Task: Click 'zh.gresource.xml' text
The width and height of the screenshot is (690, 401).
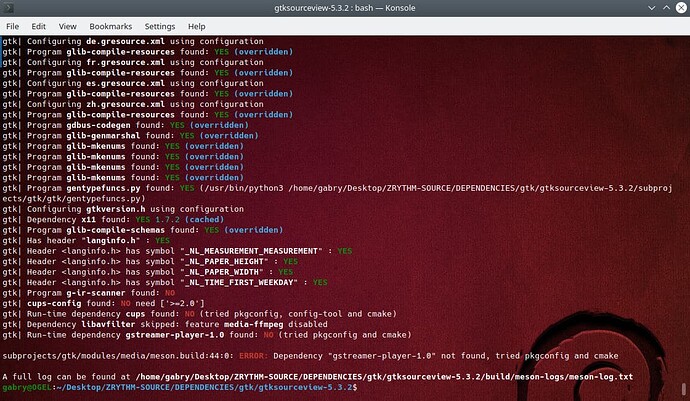Action: coord(126,104)
